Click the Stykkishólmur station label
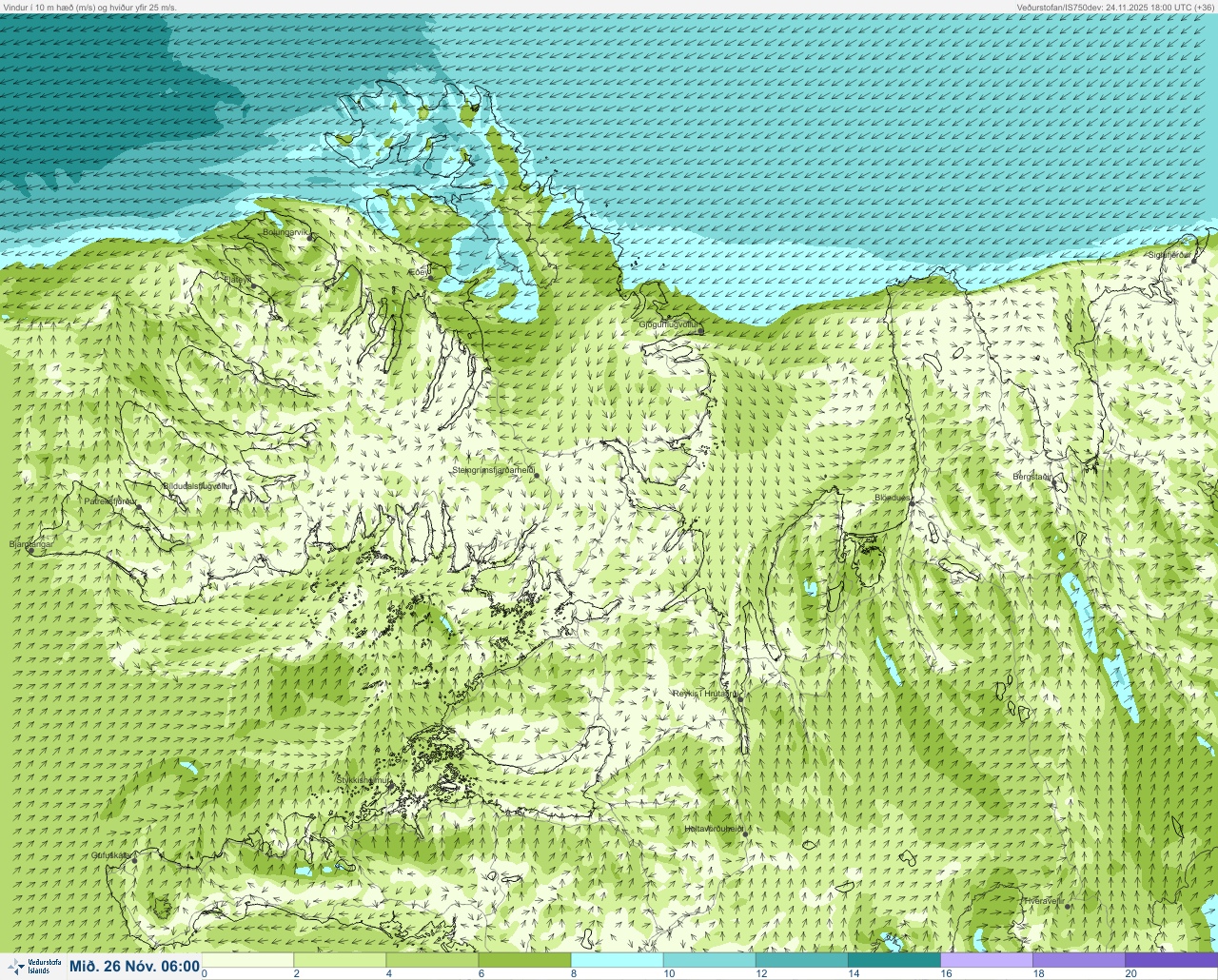This screenshot has width=1218, height=980. pos(363,780)
